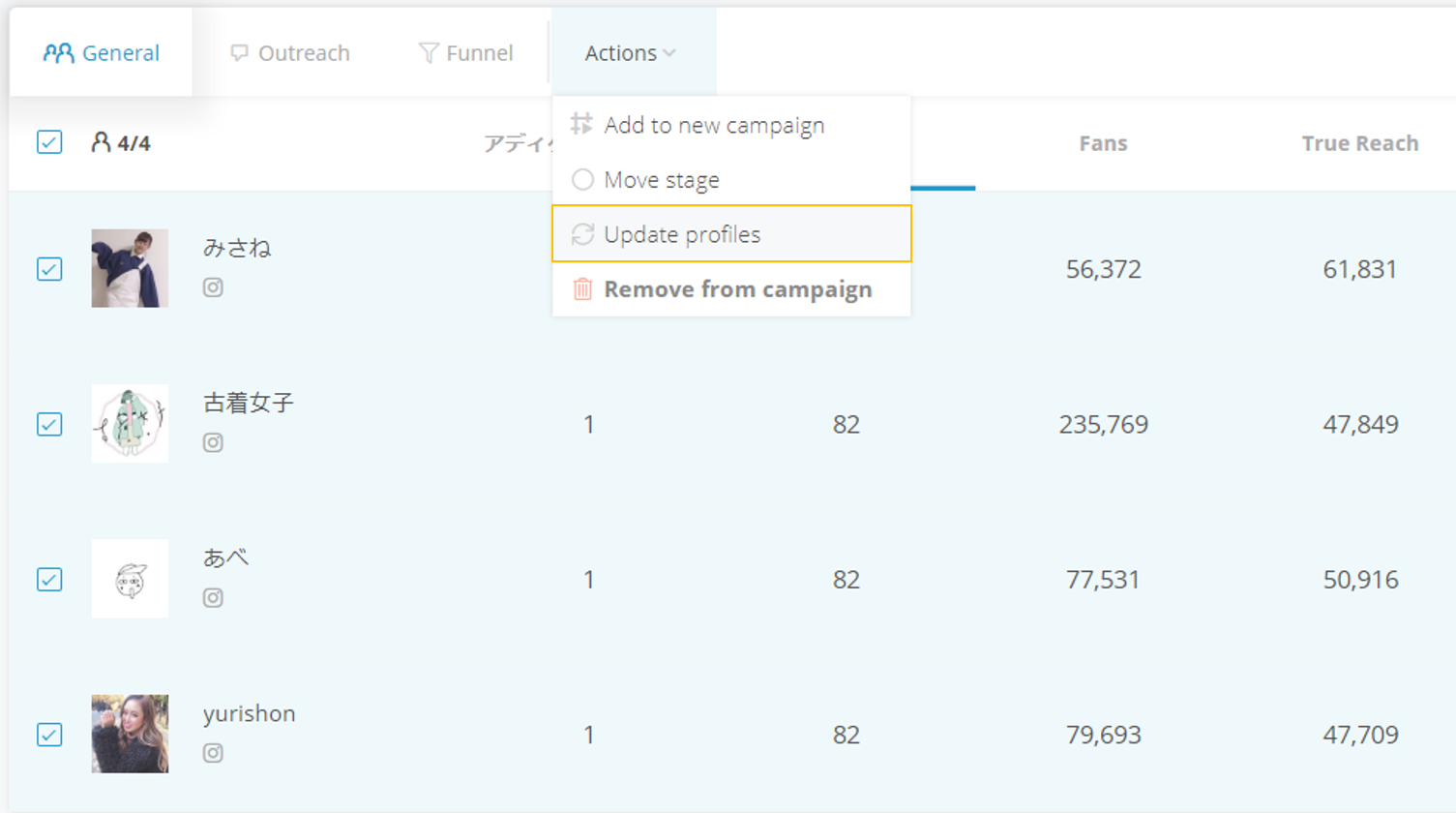
Task: Click the refresh icon beside Update profiles
Action: point(582,234)
